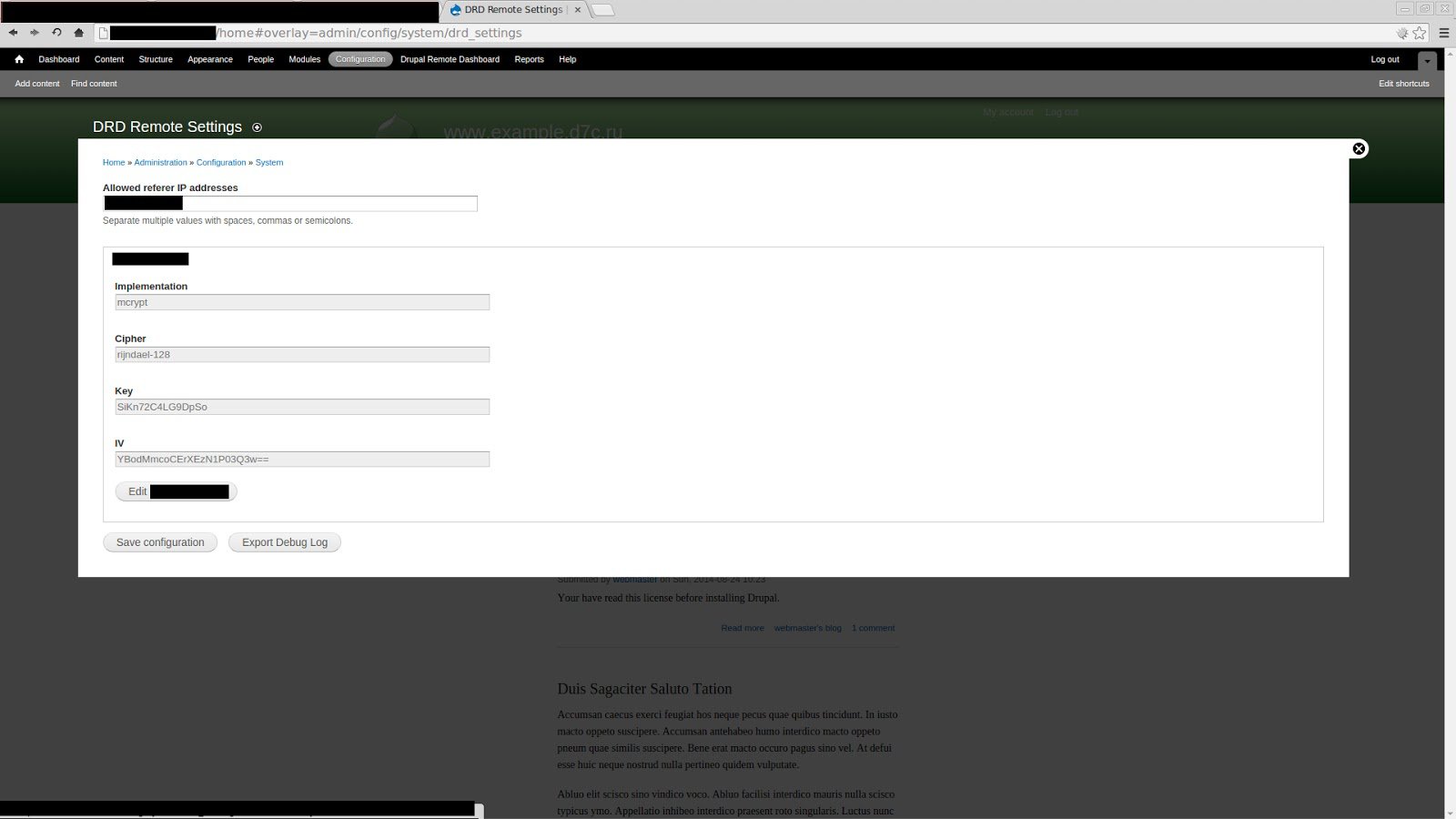This screenshot has height=819, width=1456.
Task: Expand the shortcut toggle arrow next to Log out
Action: [x=1427, y=59]
